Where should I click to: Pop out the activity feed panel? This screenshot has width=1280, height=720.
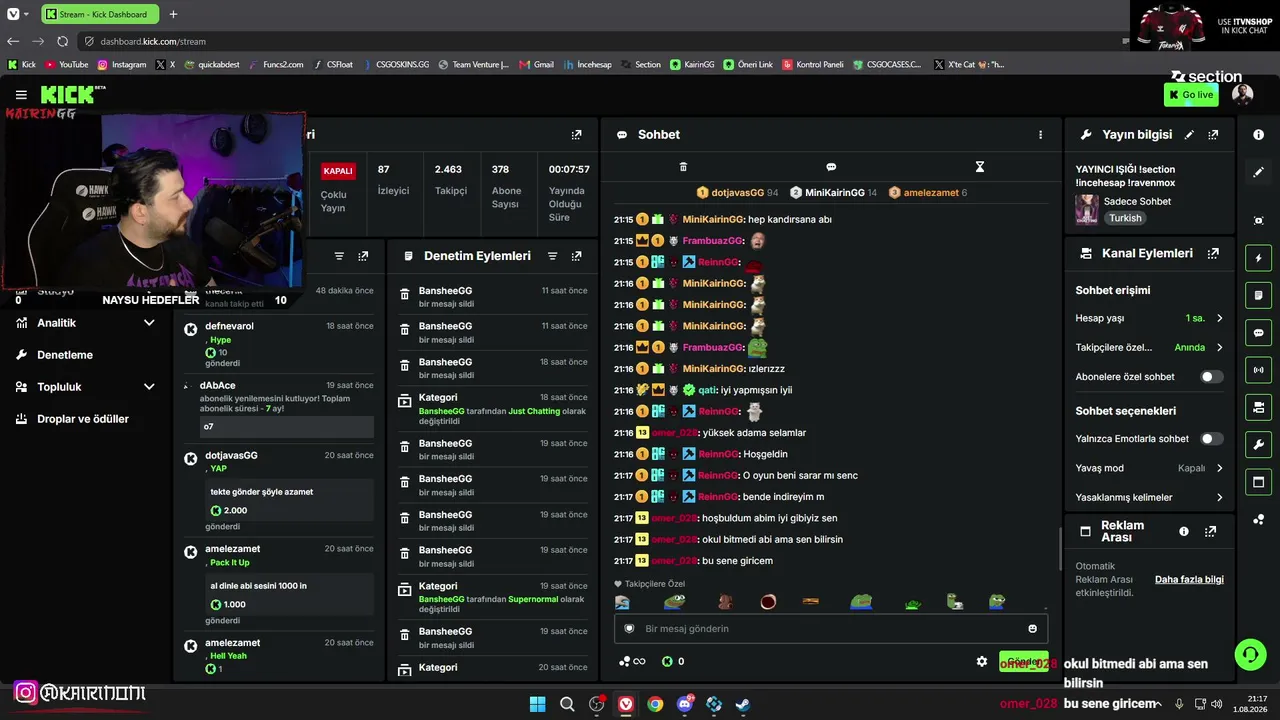click(363, 256)
